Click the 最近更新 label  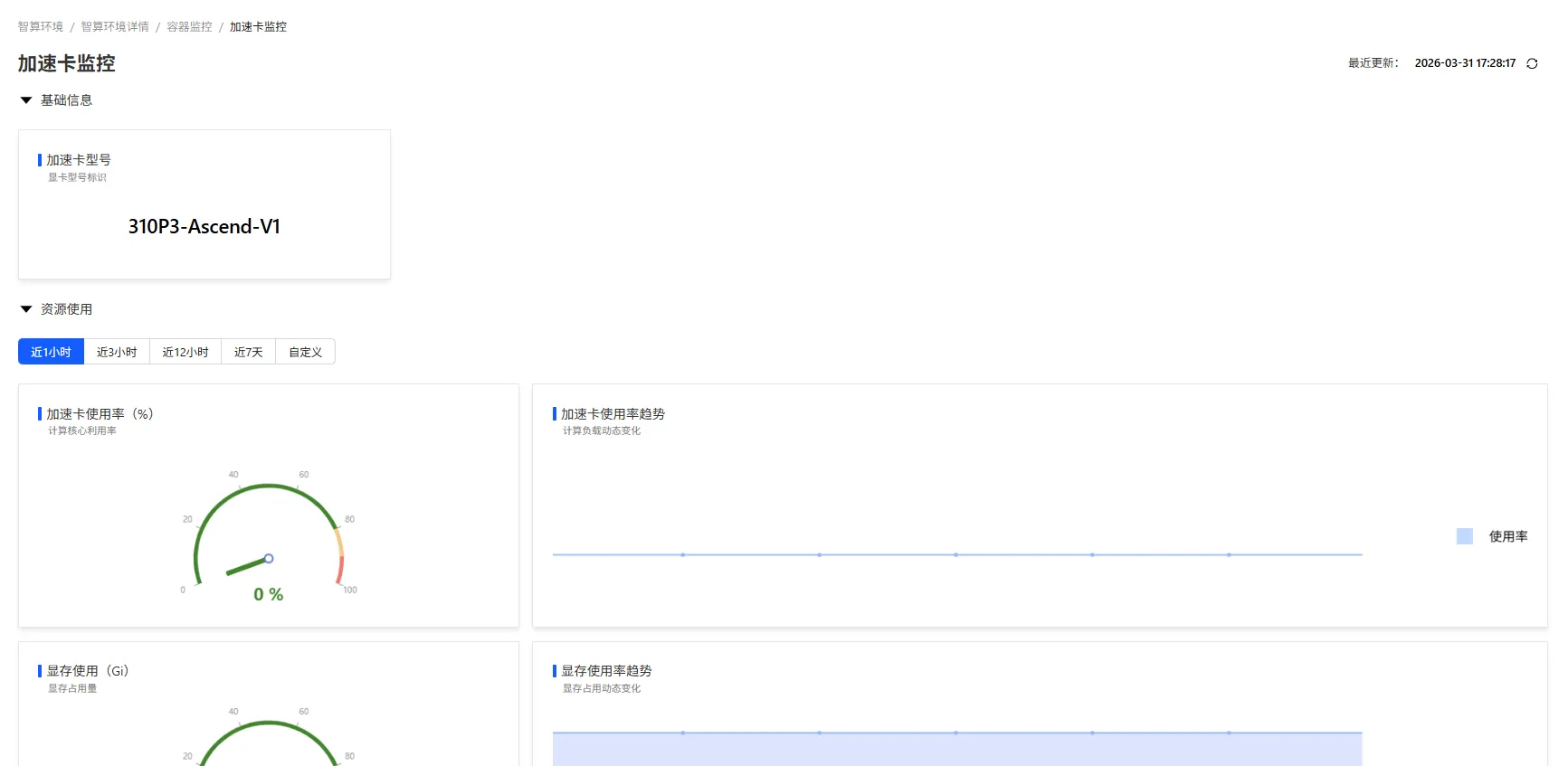tap(1373, 63)
